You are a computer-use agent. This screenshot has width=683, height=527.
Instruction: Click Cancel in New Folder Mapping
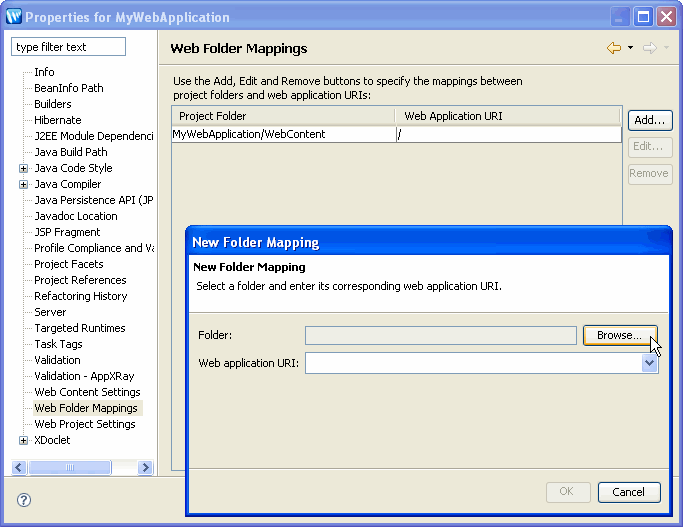pos(629,492)
